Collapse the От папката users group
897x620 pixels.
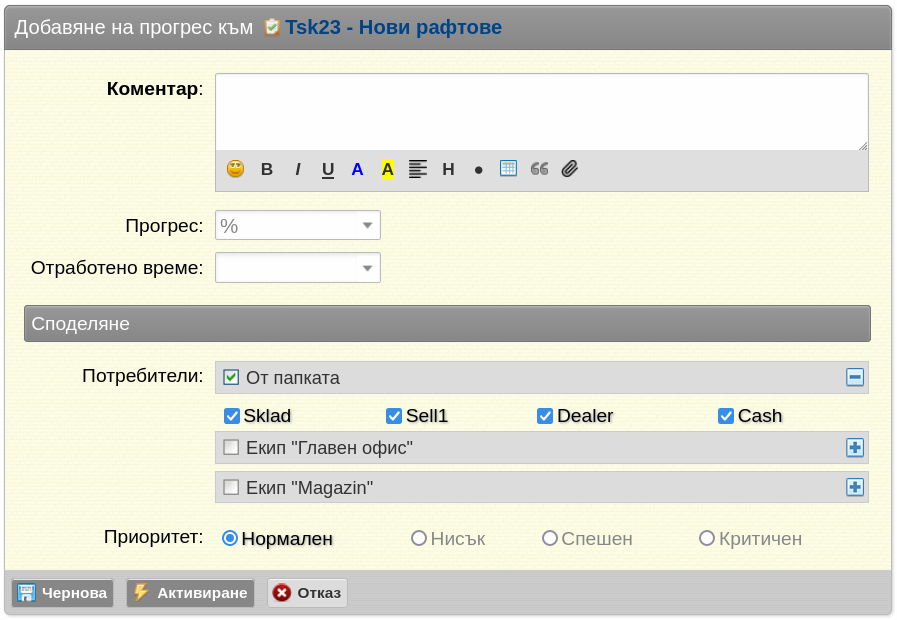coord(855,377)
